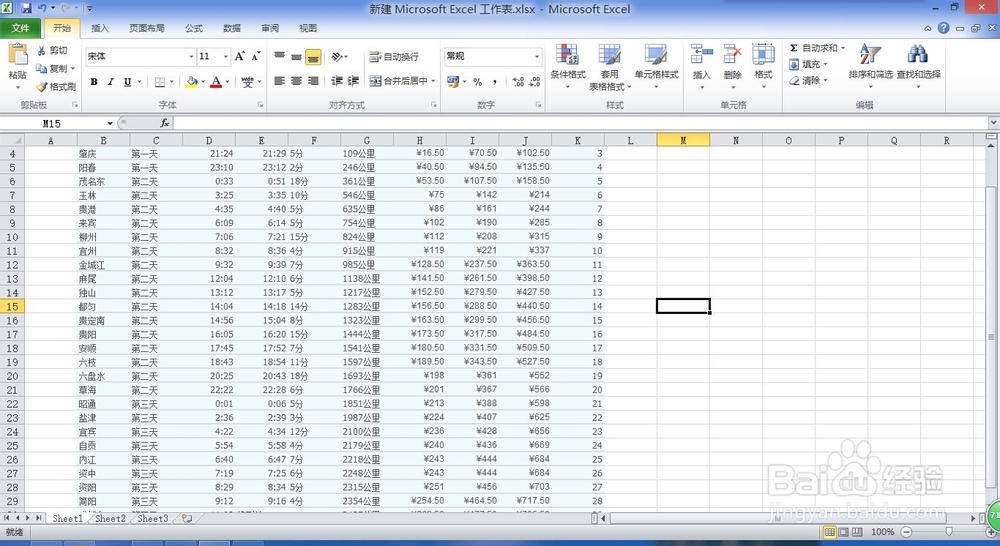The width and height of the screenshot is (1000, 546).
Task: Switch to the Sheet2 worksheet tab
Action: (110, 519)
